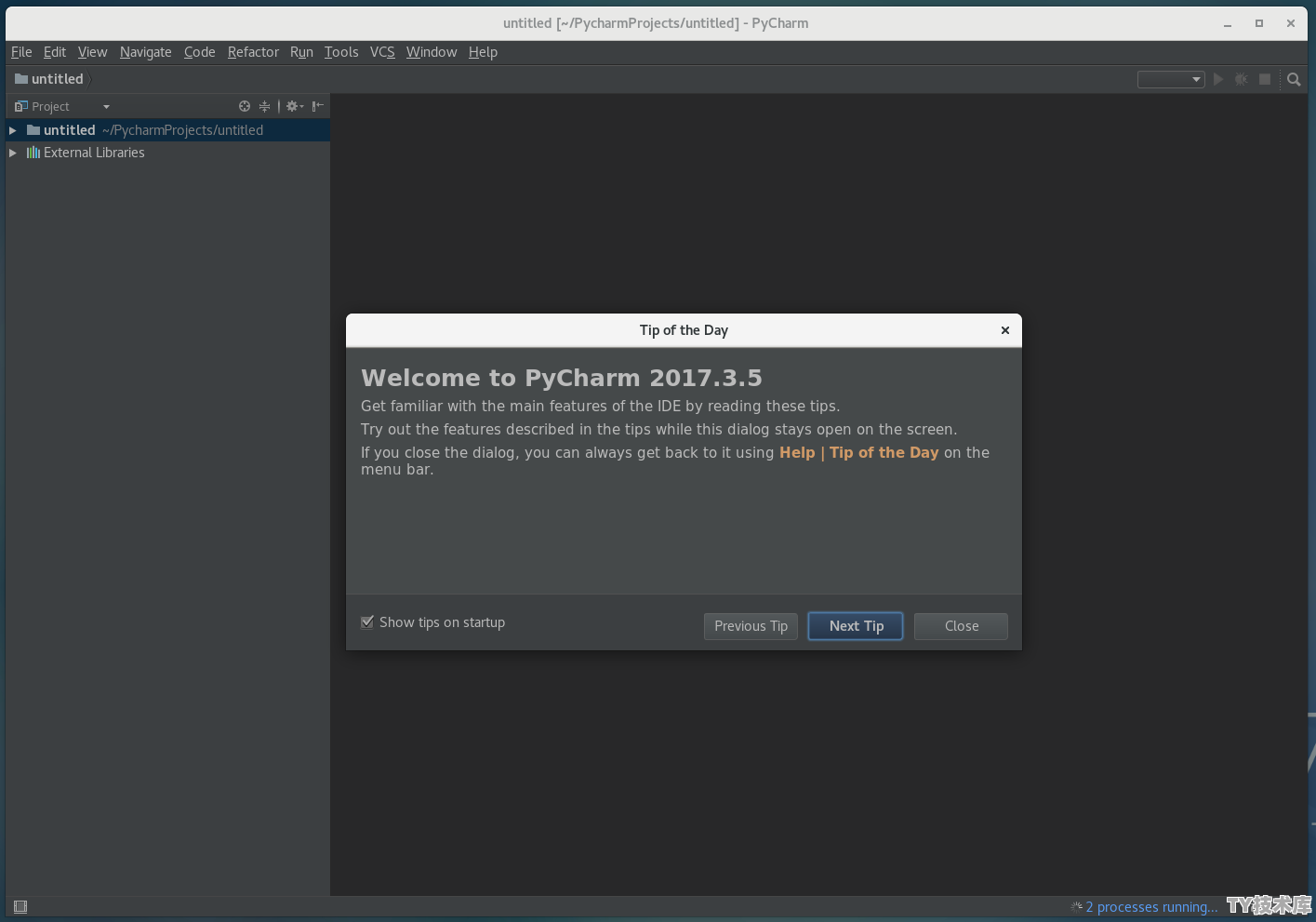The width and height of the screenshot is (1316, 922).
Task: Open the Refactor menu
Action: (253, 52)
